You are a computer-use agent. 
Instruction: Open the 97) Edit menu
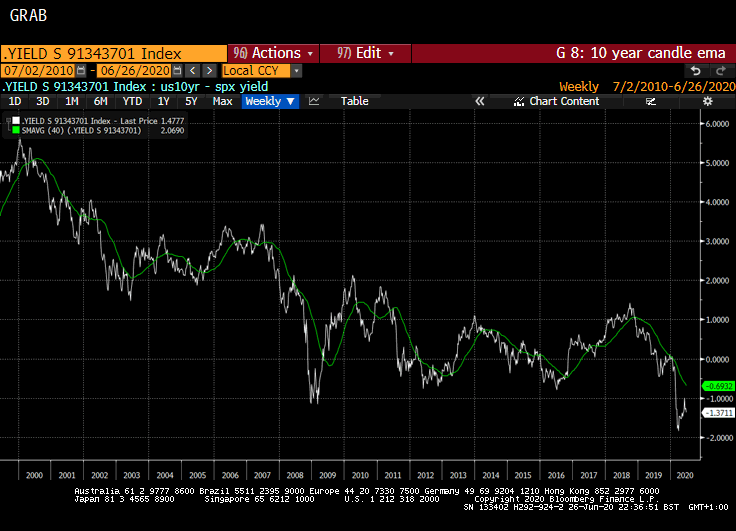click(x=365, y=53)
